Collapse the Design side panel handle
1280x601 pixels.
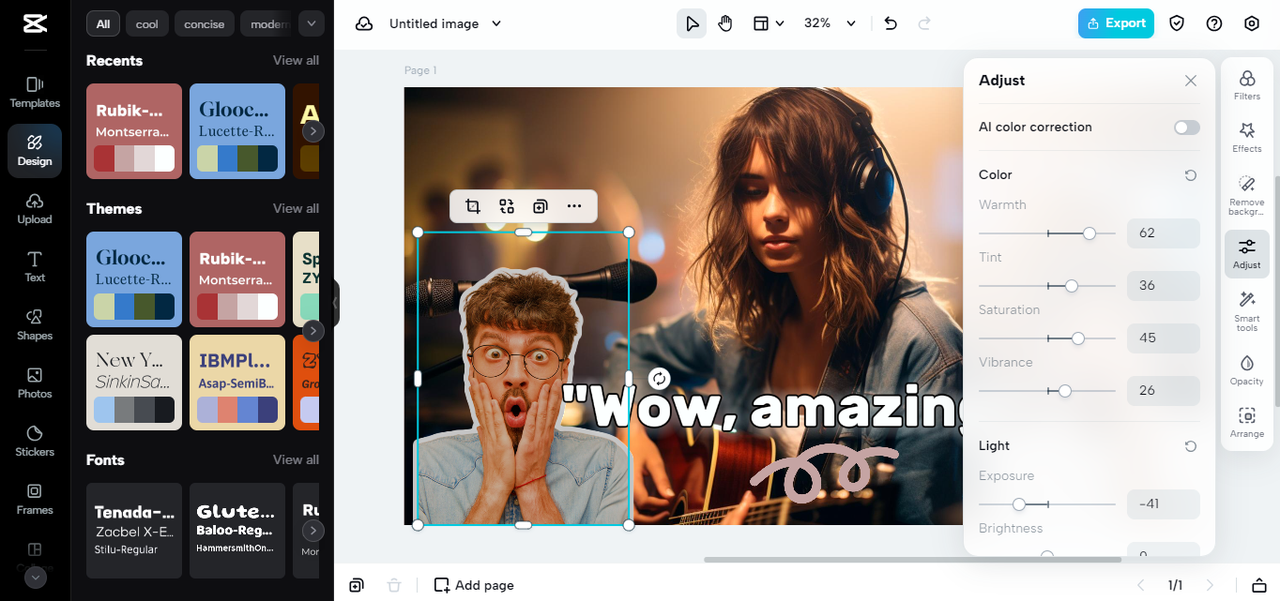point(336,302)
